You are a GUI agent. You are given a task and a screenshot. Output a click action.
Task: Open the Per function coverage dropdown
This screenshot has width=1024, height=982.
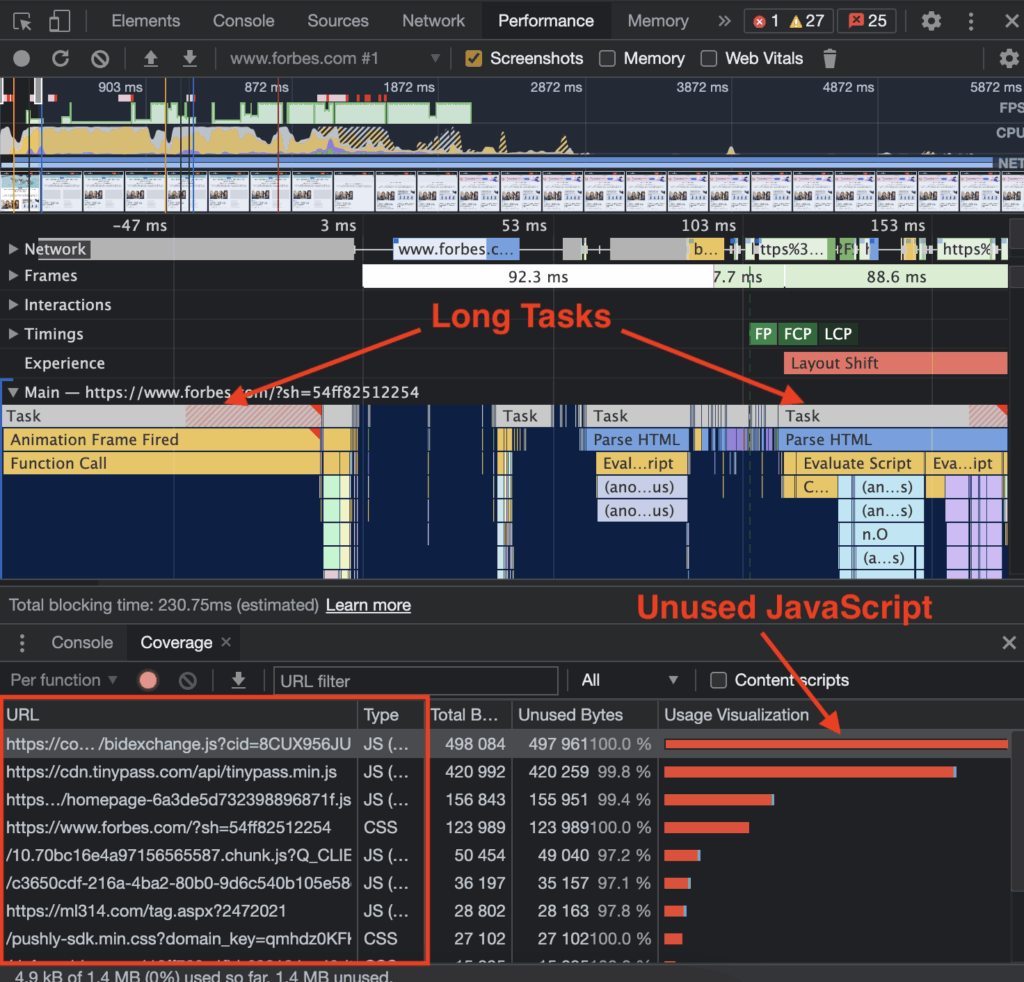tap(64, 680)
